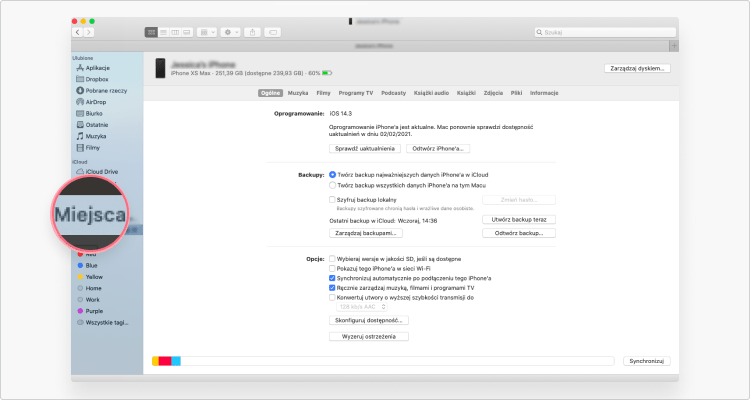This screenshot has height=400, width=750.
Task: Open Muzyka in the sidebar
Action: [x=91, y=136]
